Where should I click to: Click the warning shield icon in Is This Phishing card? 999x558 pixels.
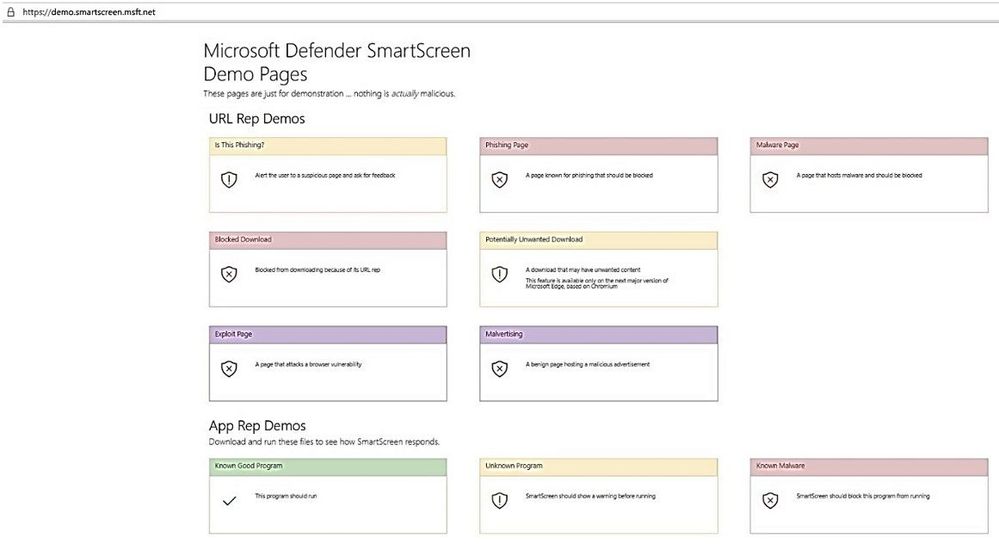229,180
